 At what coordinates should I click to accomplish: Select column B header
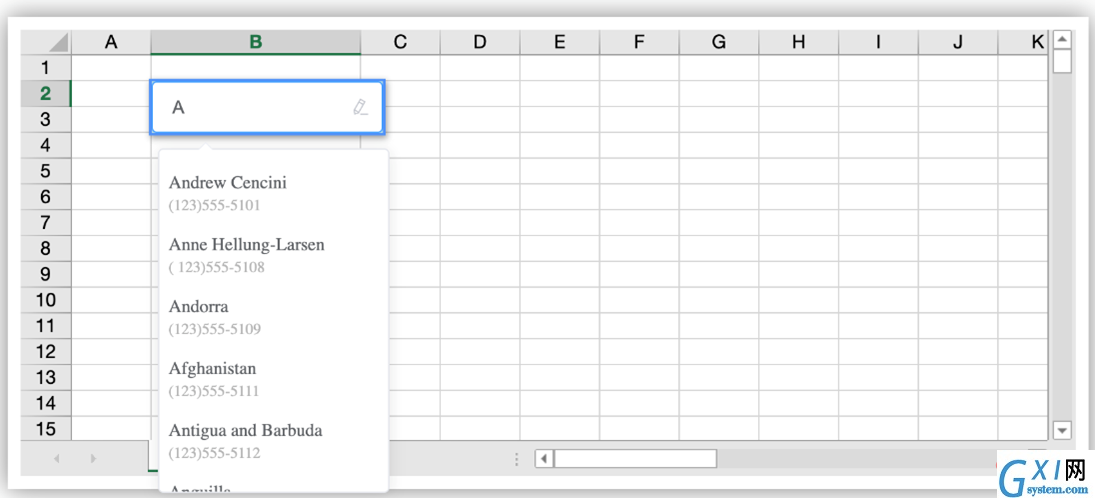[x=256, y=42]
